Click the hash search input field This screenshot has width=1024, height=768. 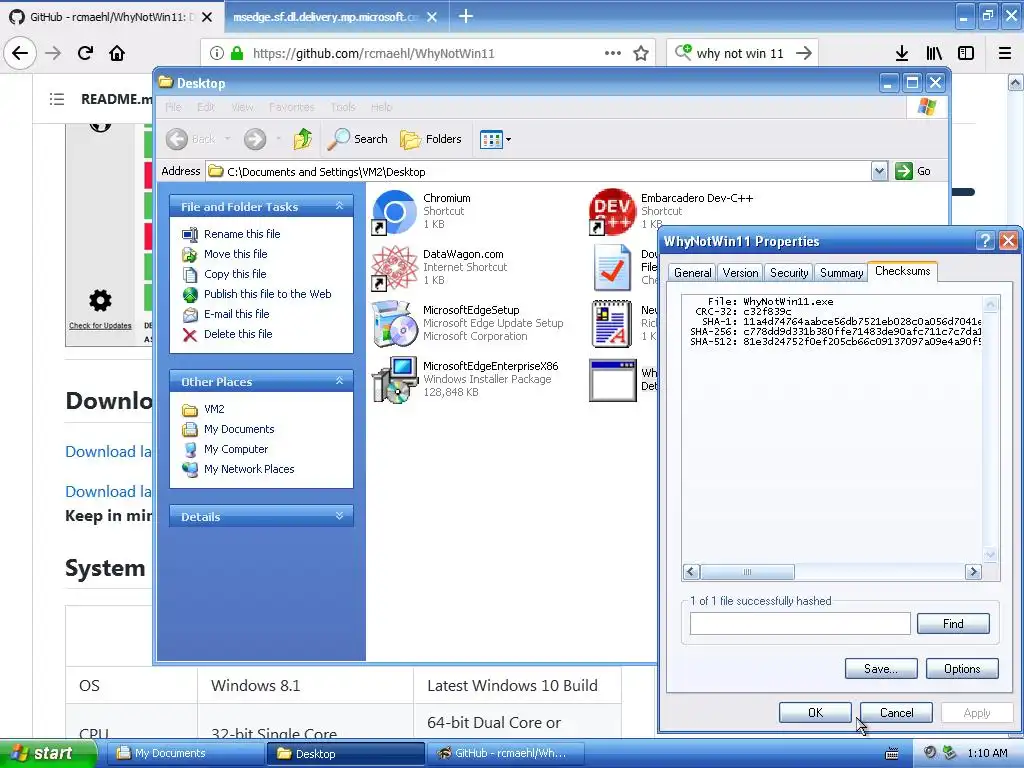point(800,624)
